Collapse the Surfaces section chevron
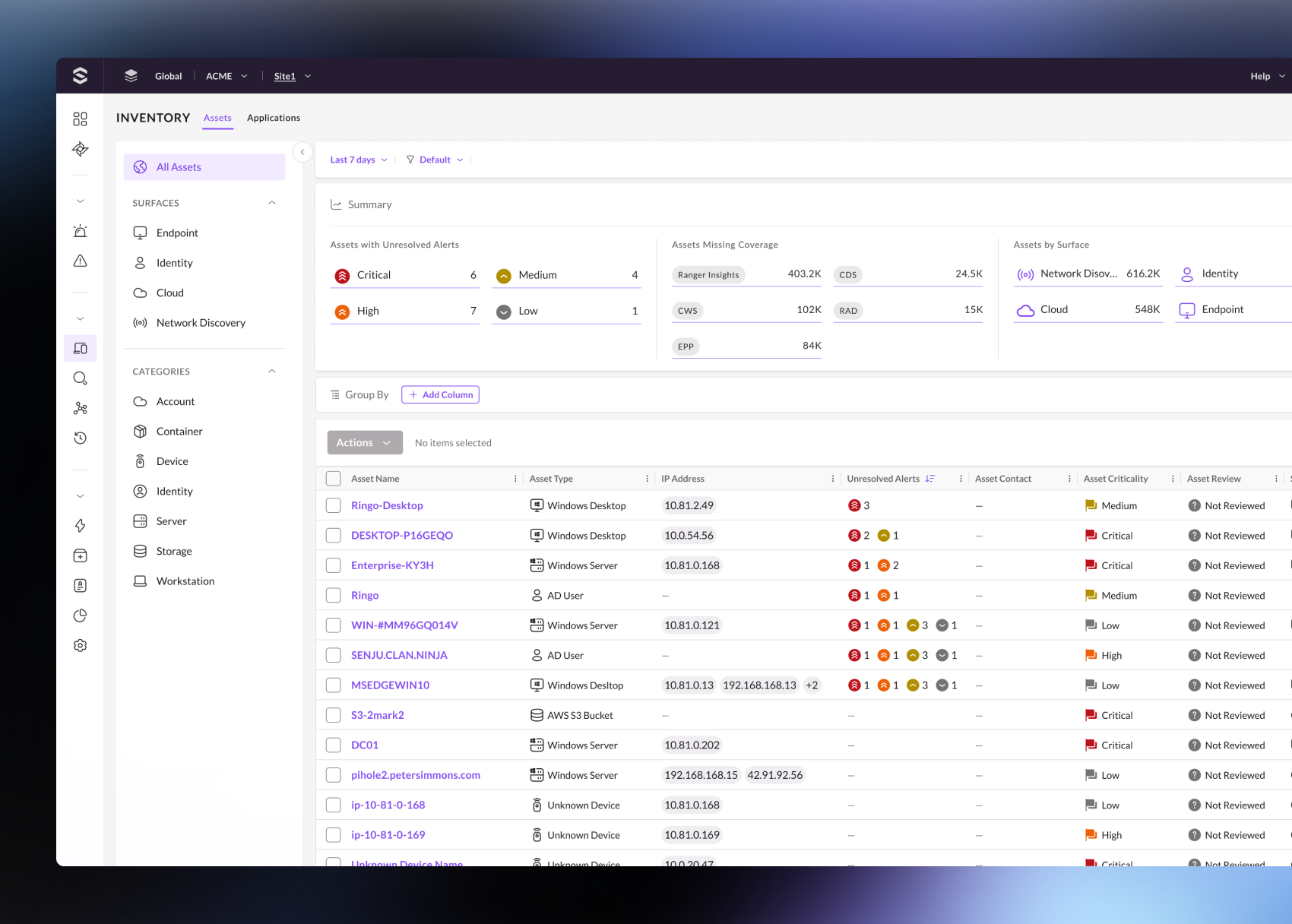The image size is (1292, 924). tap(272, 203)
